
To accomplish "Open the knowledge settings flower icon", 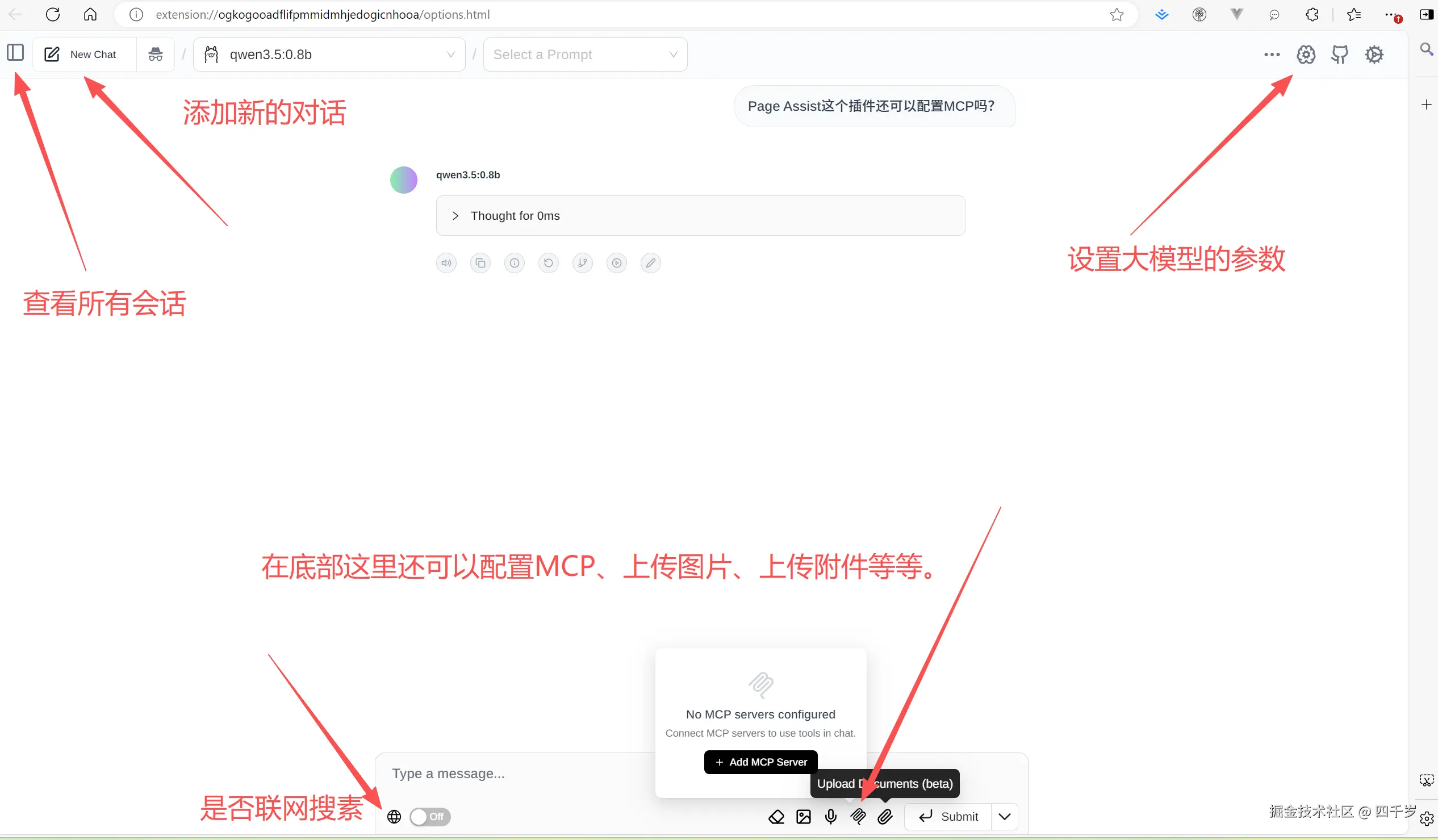I will [x=1306, y=54].
